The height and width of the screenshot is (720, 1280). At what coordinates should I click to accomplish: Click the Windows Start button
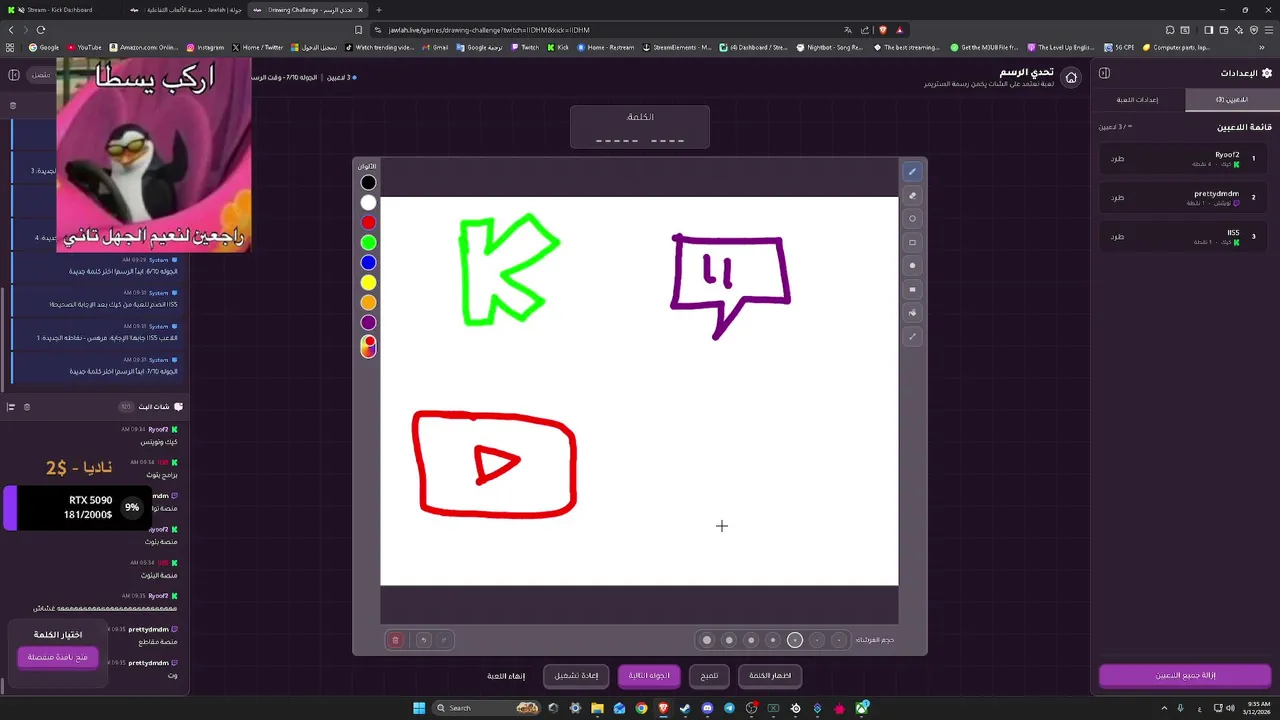coord(419,708)
